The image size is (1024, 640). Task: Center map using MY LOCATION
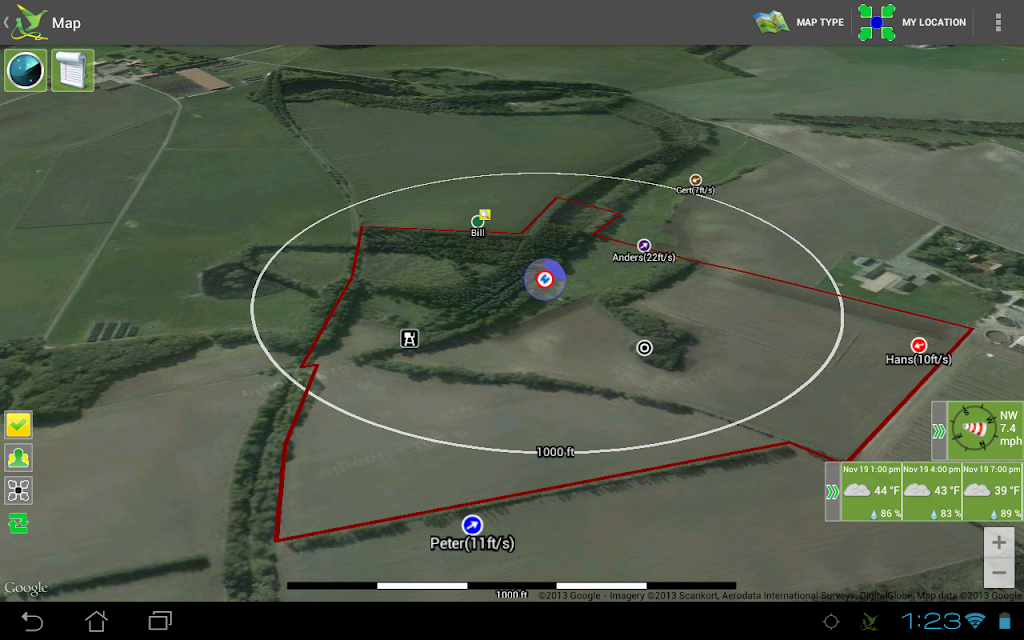coord(912,22)
